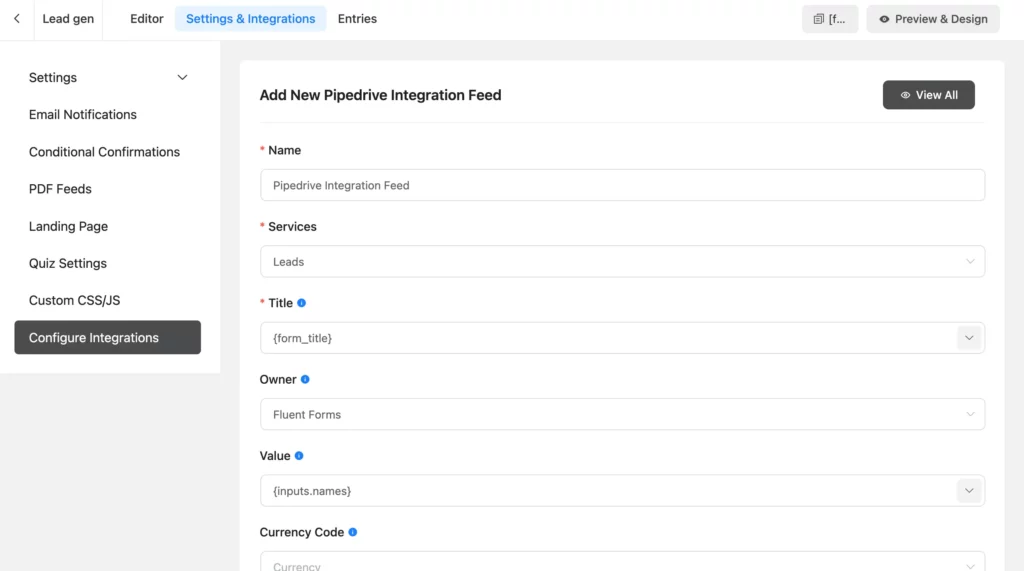Open the Value field shortcode dropdown arrow
Image resolution: width=1024 pixels, height=571 pixels.
pos(969,491)
